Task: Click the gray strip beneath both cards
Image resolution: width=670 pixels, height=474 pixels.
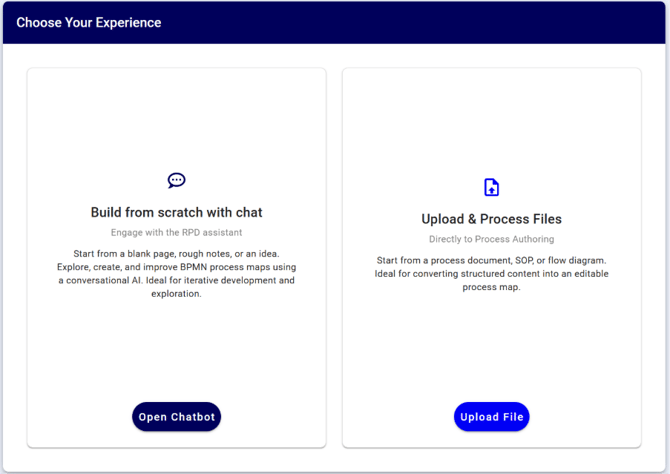Action: [334, 459]
